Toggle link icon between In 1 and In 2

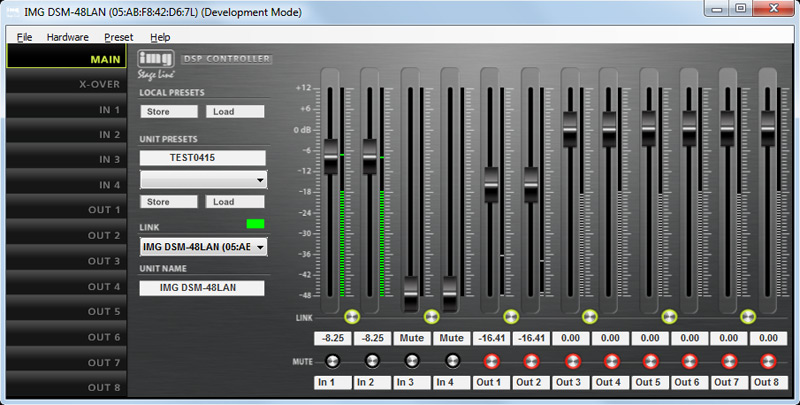(351, 317)
